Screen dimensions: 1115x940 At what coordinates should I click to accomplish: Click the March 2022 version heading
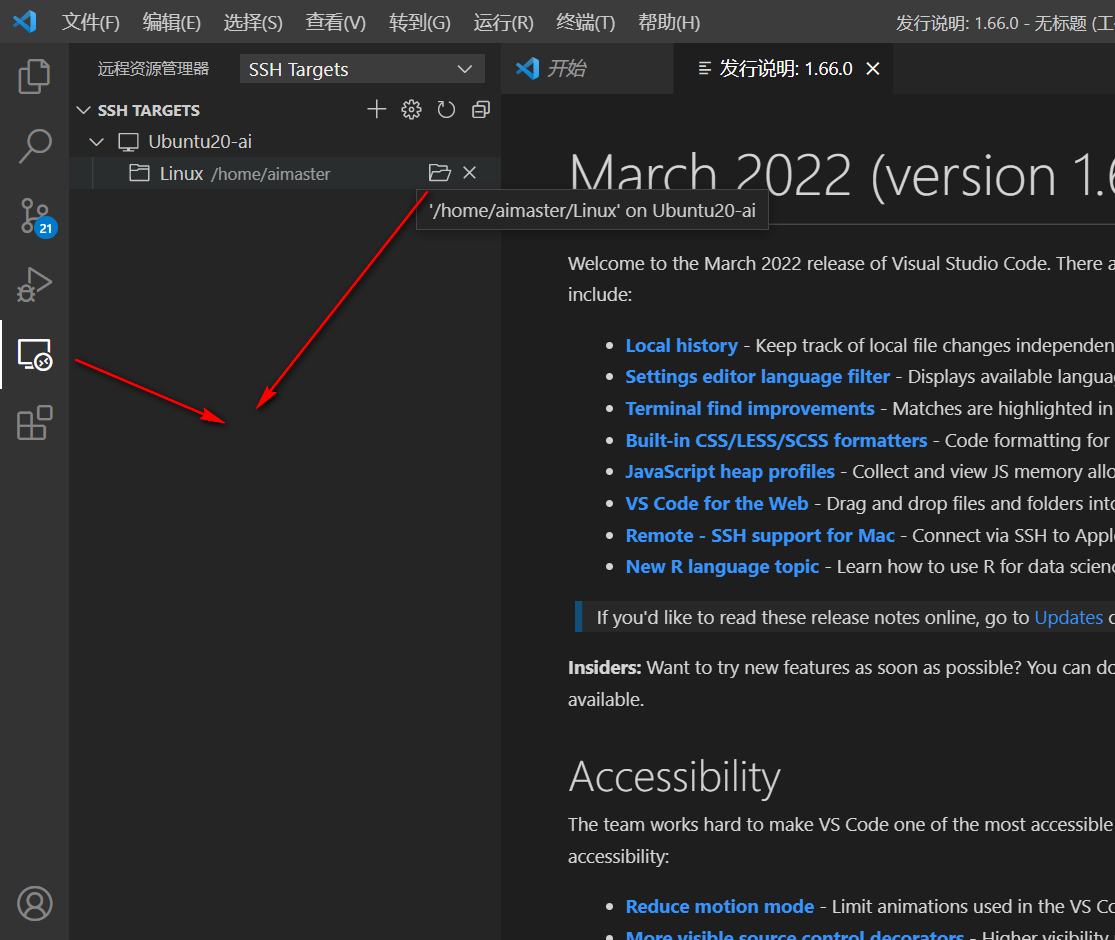pyautogui.click(x=841, y=176)
